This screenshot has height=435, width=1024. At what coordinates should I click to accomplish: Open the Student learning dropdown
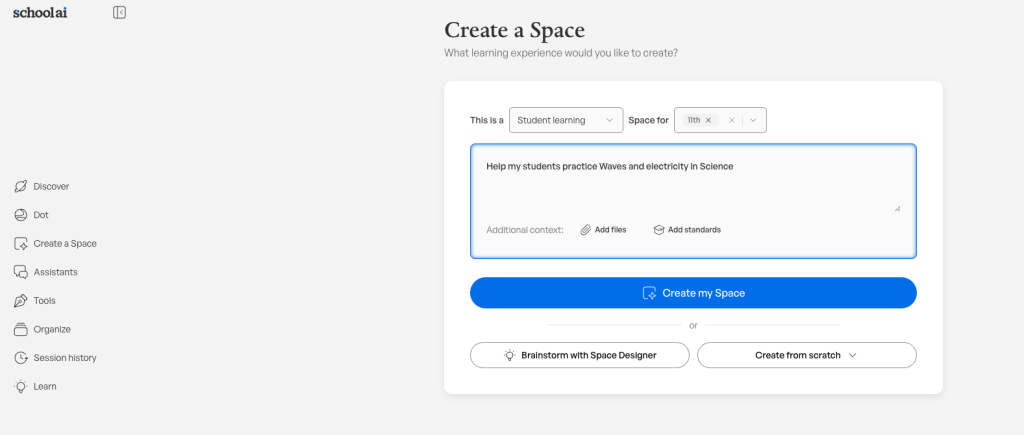click(566, 120)
